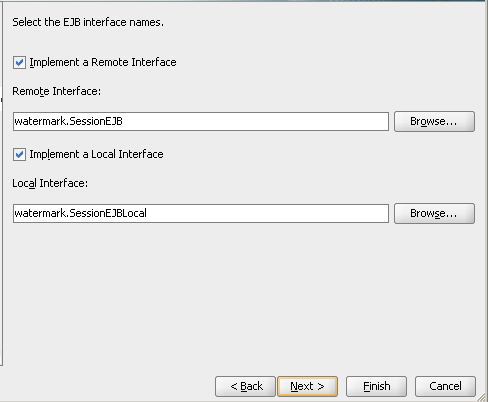This screenshot has height=402, width=488.
Task: Place cursor in watermark.SessionEJBLocal text
Action: tap(80, 213)
